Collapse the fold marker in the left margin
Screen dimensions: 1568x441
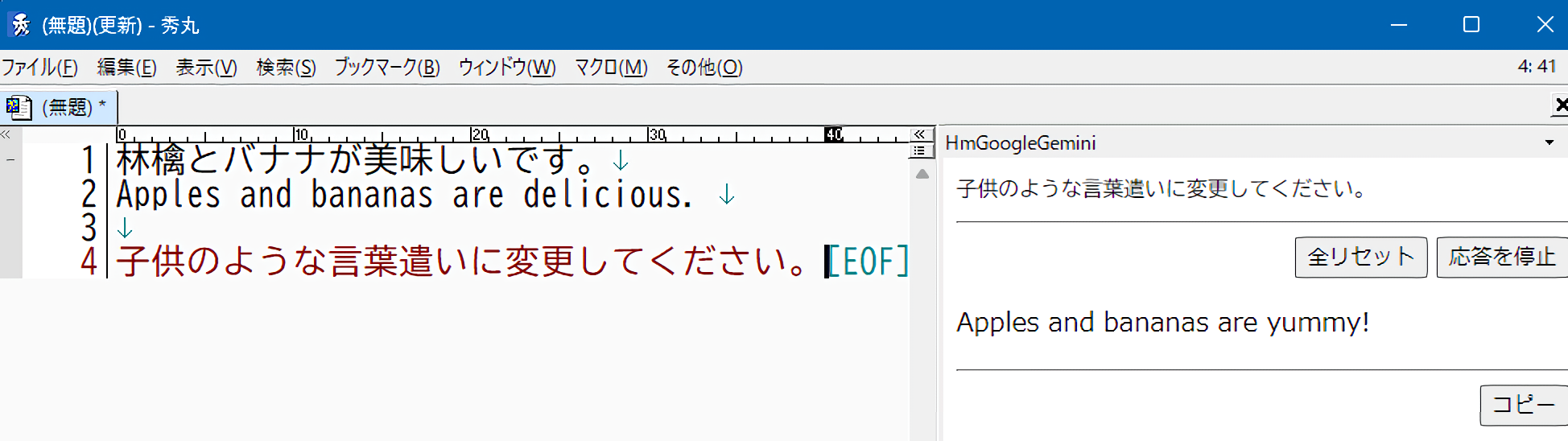tap(10, 160)
